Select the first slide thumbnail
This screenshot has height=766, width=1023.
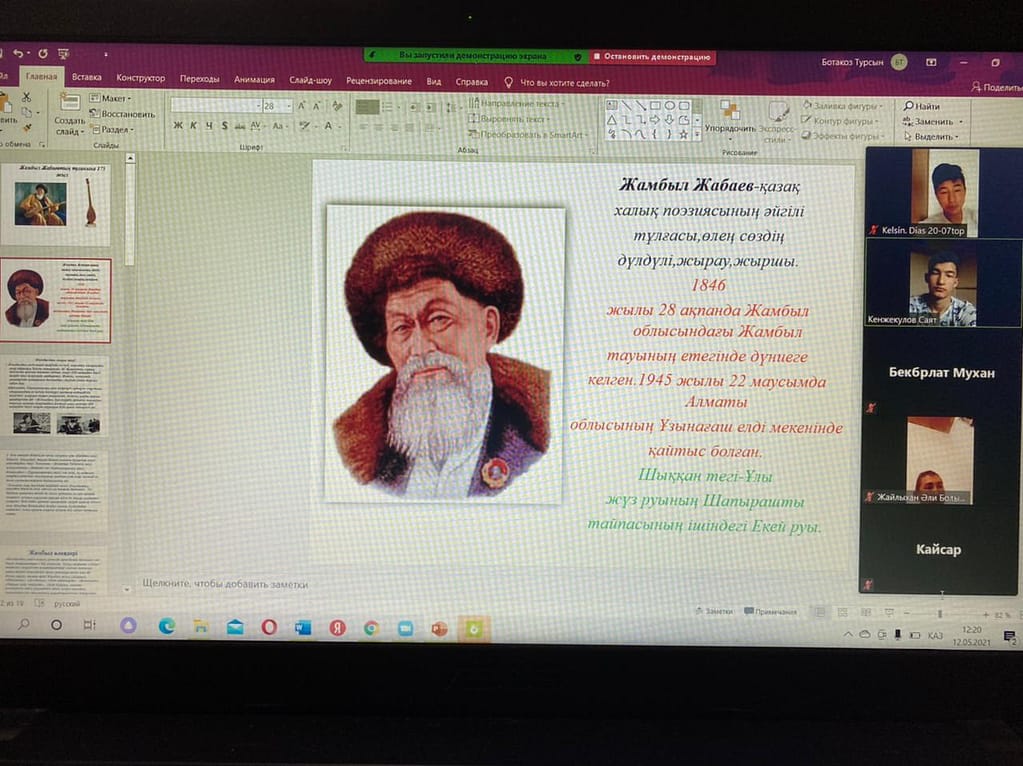pyautogui.click(x=55, y=203)
